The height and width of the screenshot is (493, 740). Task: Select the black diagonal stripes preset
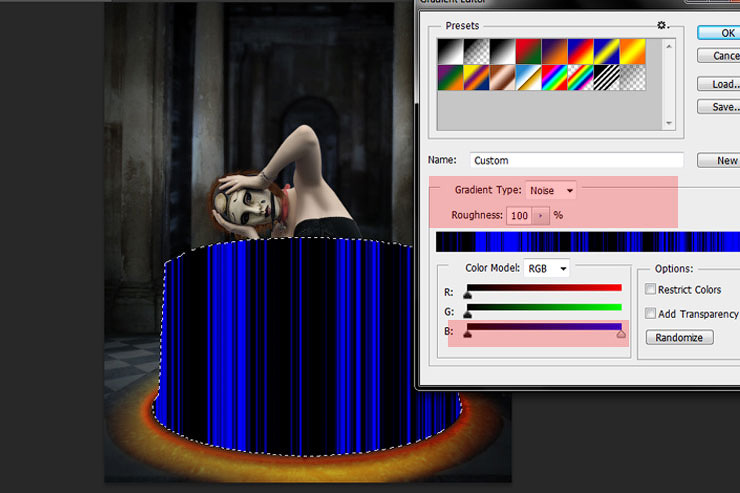608,77
